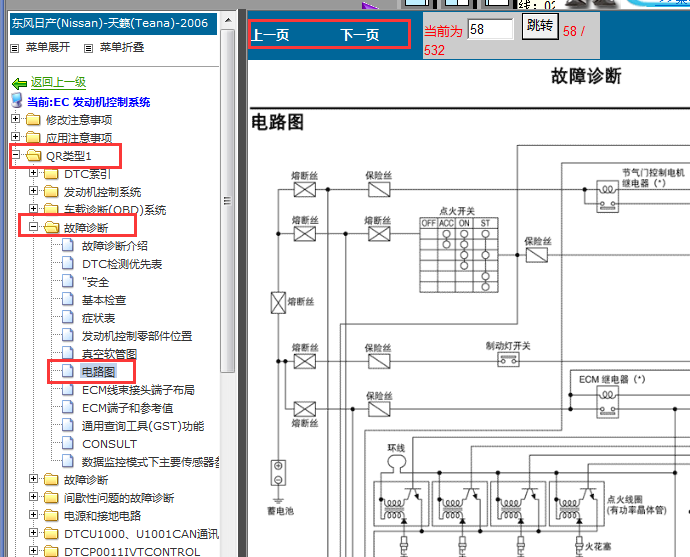Image resolution: width=690 pixels, height=557 pixels.
Task: Go to next page via 下一页
Action: 360,35
